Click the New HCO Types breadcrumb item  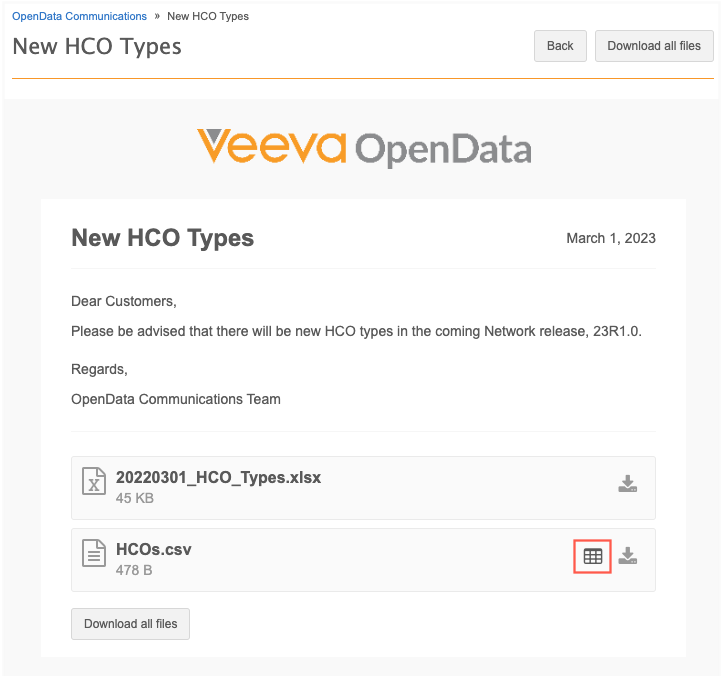pyautogui.click(x=208, y=16)
